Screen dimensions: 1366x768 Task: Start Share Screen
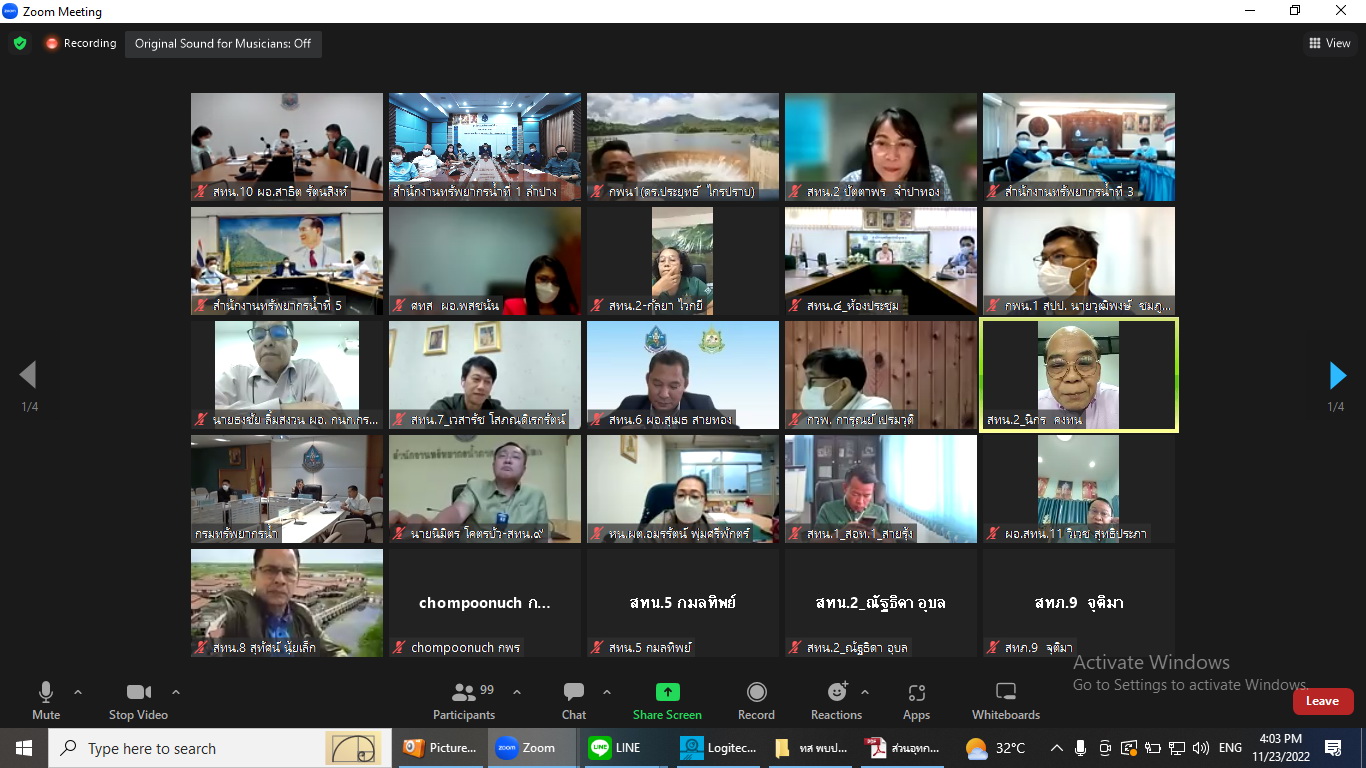coord(667,700)
